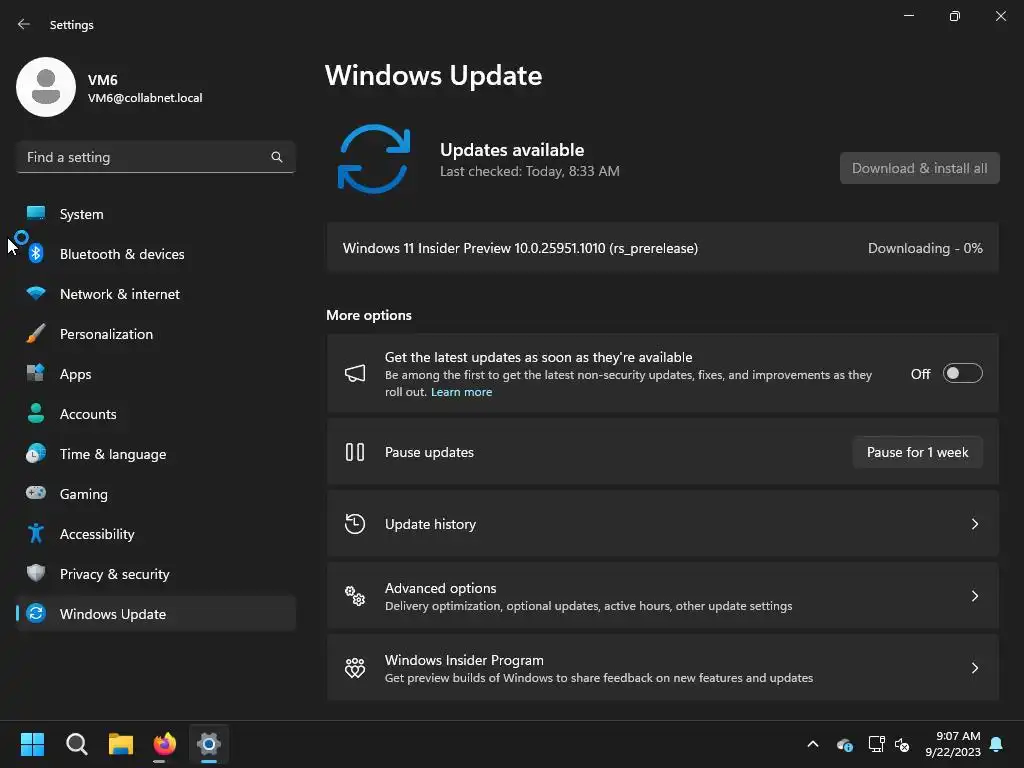The height and width of the screenshot is (768, 1024).
Task: Open Advanced options chevron arrow
Action: (974, 596)
